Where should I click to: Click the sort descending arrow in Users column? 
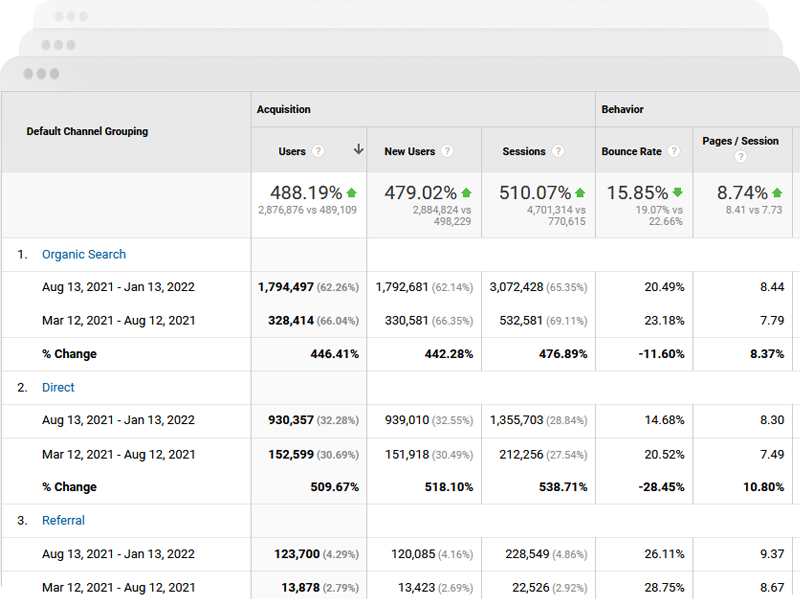358,150
